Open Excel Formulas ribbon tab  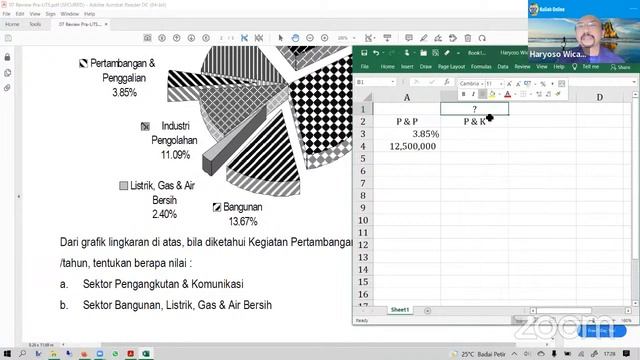(x=481, y=67)
